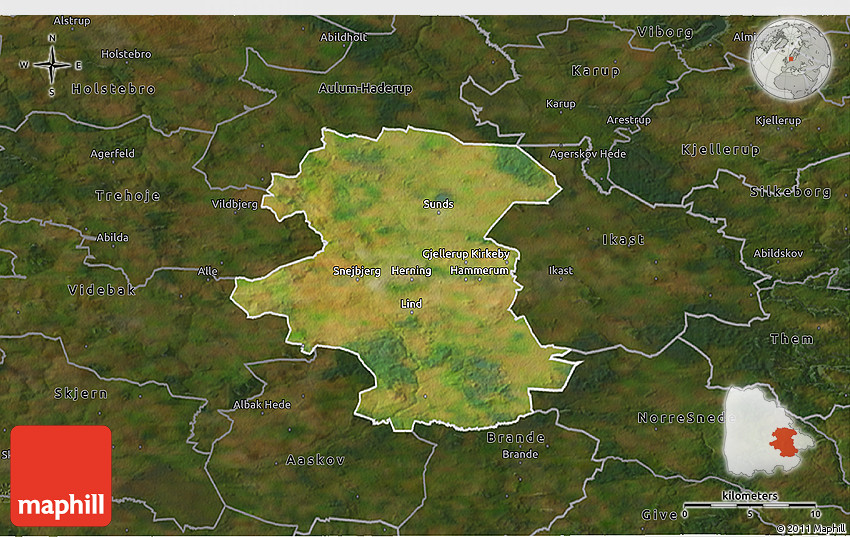850x537 pixels.
Task: Click the Agerskov Hede label
Action: (588, 154)
